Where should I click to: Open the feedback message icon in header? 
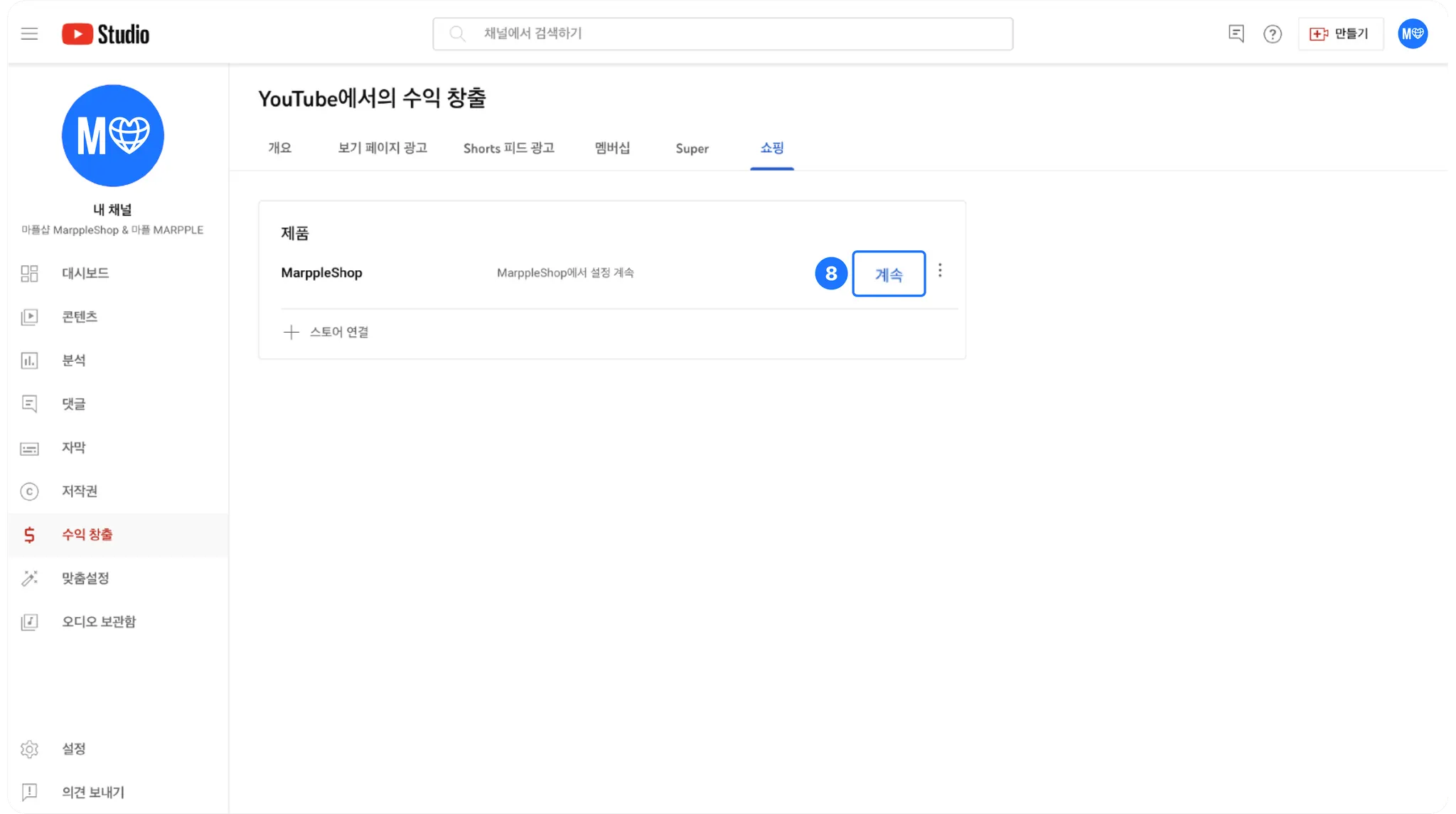coord(1236,34)
